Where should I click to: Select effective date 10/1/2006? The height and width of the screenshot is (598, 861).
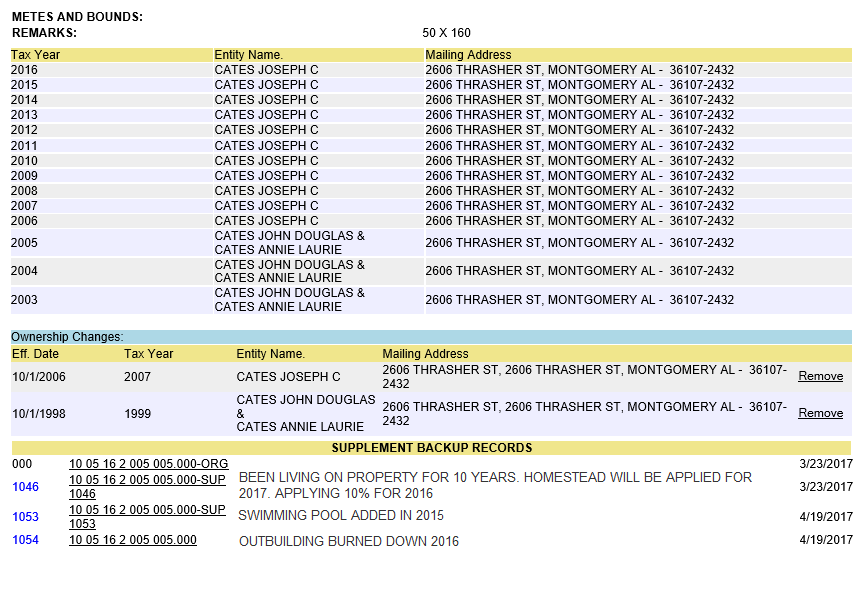(x=38, y=377)
